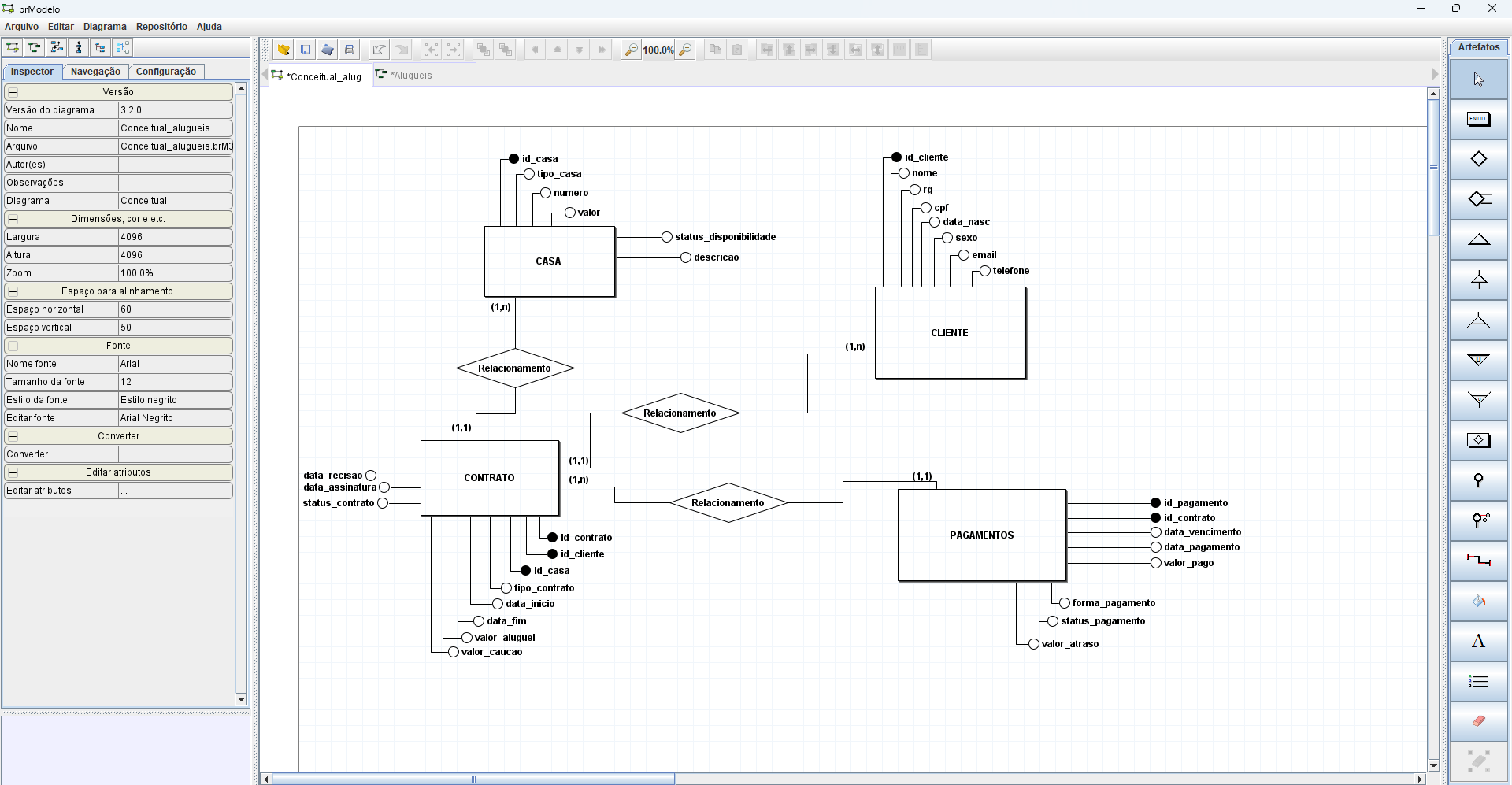Click the Nome field Conceitual_alugueis
The height and width of the screenshot is (785, 1512).
point(176,128)
